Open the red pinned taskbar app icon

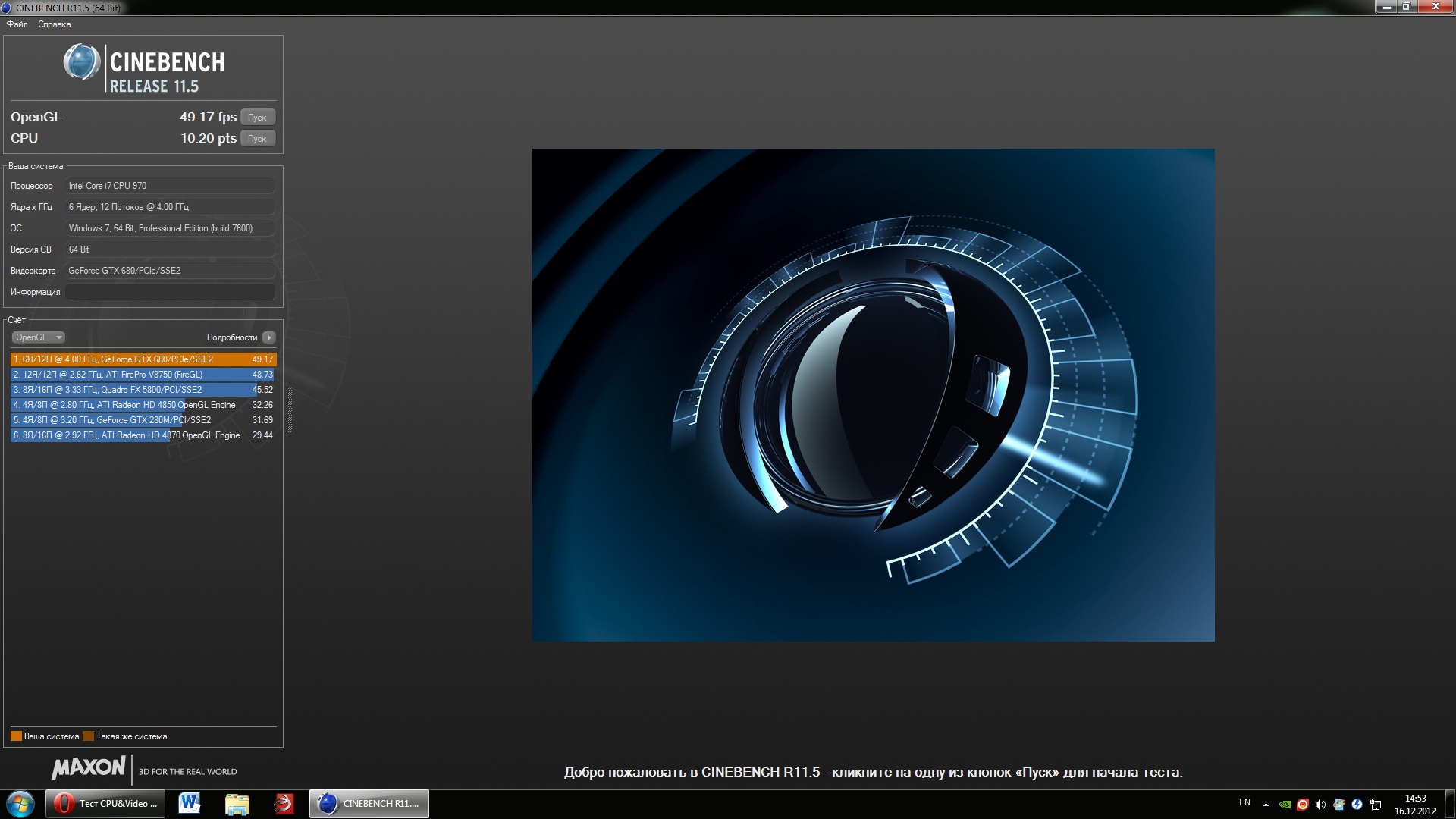(x=284, y=804)
